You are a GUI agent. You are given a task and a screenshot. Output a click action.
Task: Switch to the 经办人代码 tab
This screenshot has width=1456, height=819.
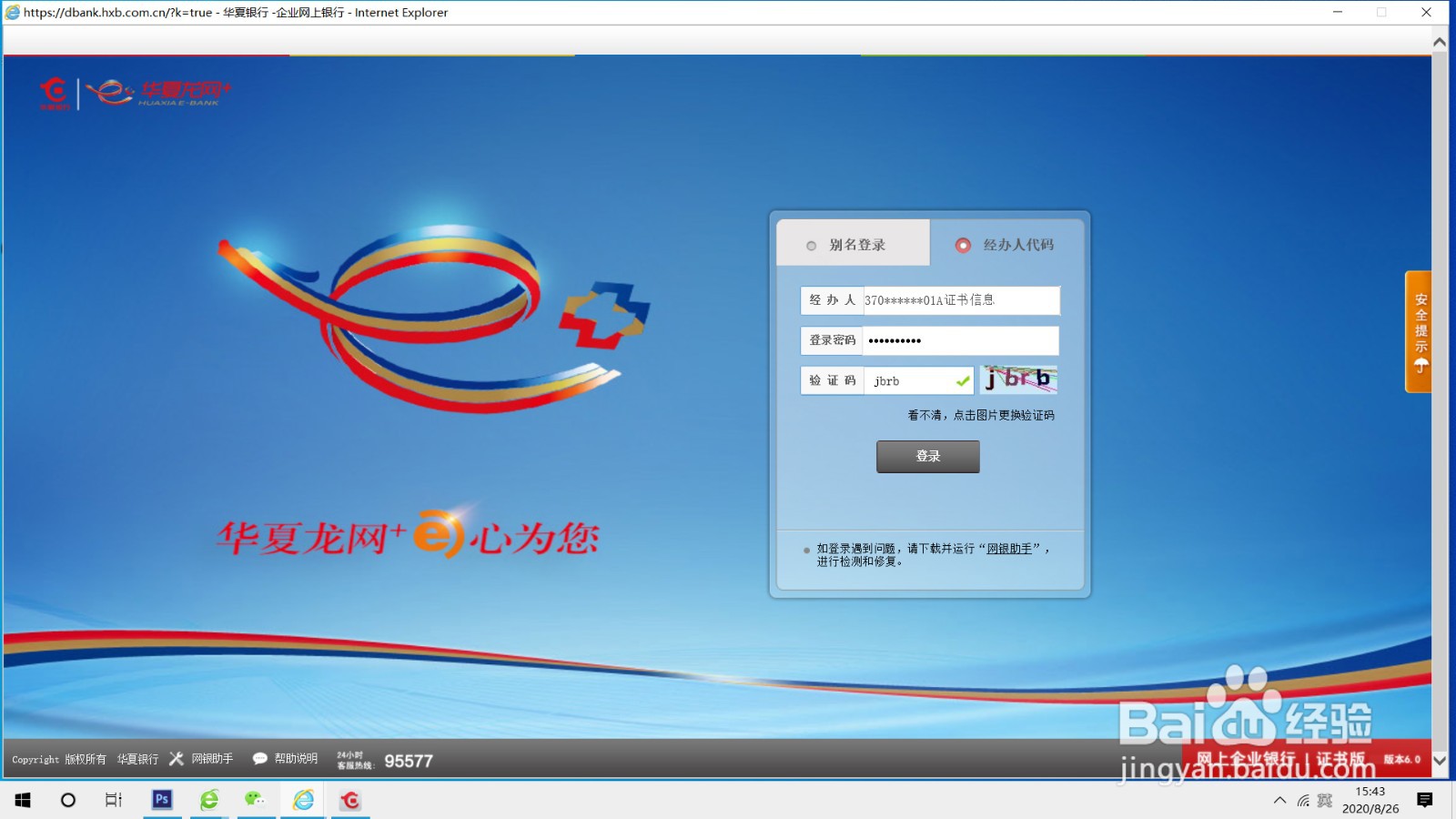coord(1006,242)
